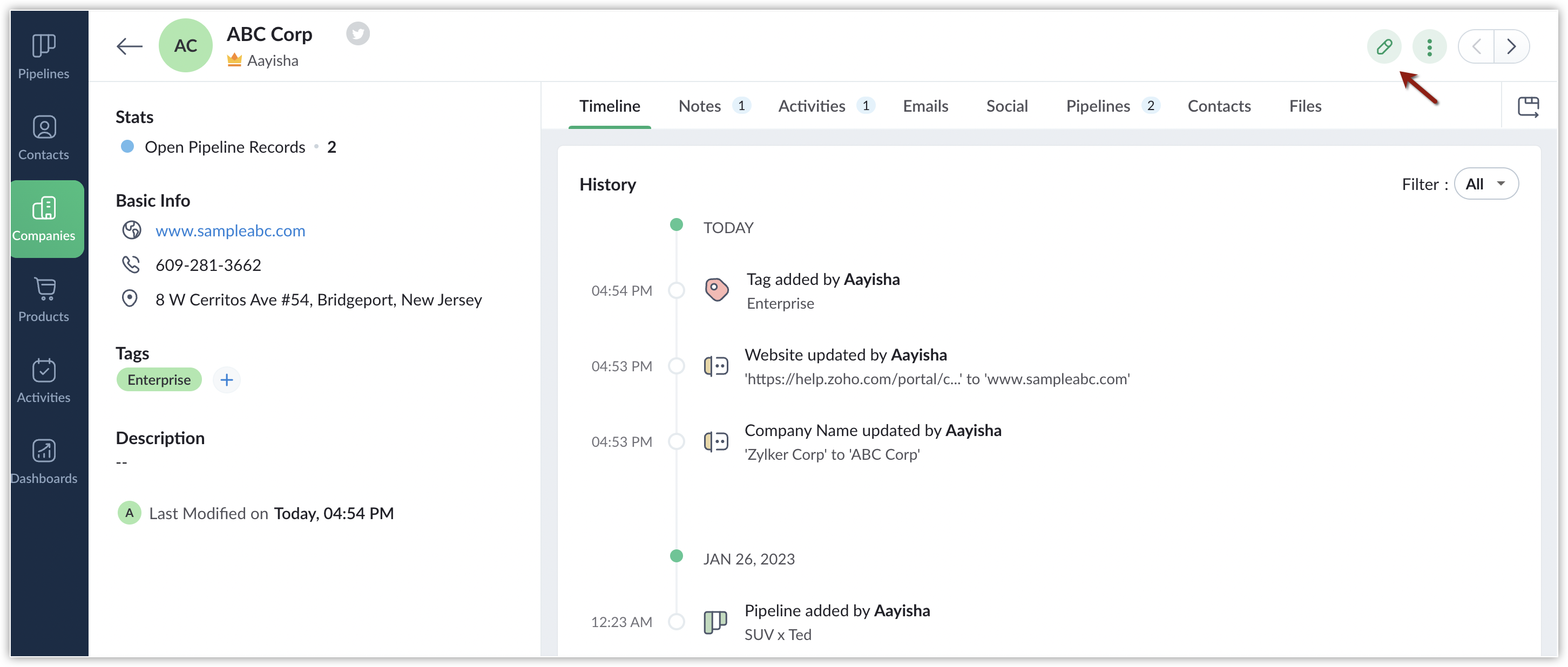This screenshot has height=667, width=1568.
Task: Open Dashboards from the sidebar
Action: point(44,461)
